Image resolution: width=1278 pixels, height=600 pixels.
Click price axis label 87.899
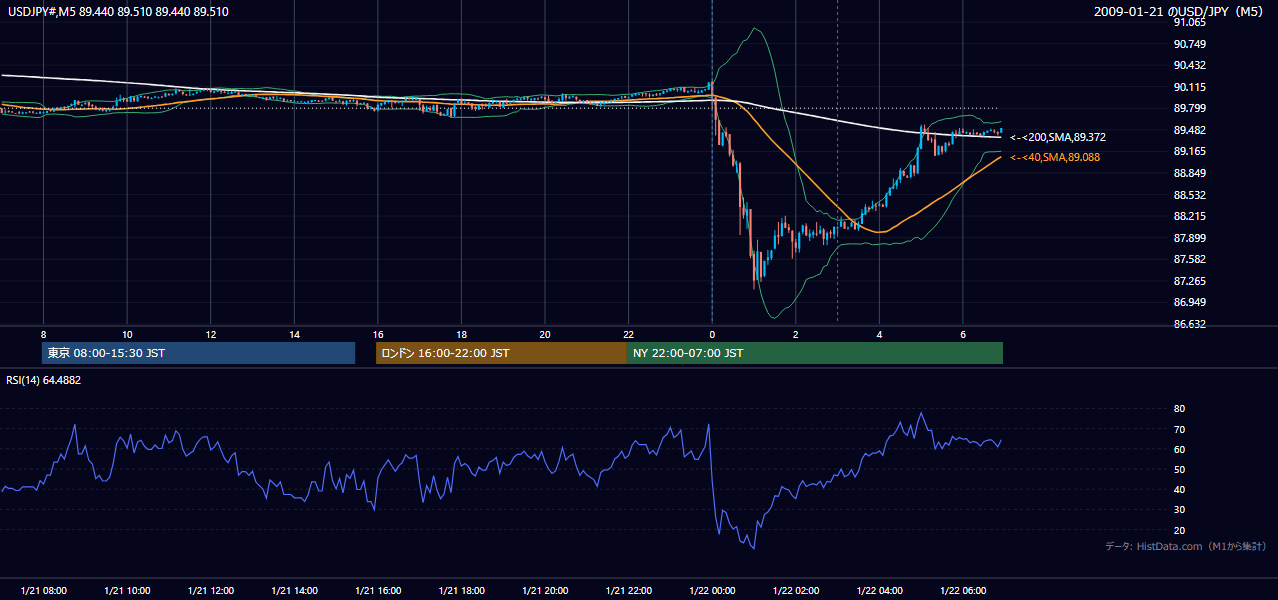pos(1191,238)
